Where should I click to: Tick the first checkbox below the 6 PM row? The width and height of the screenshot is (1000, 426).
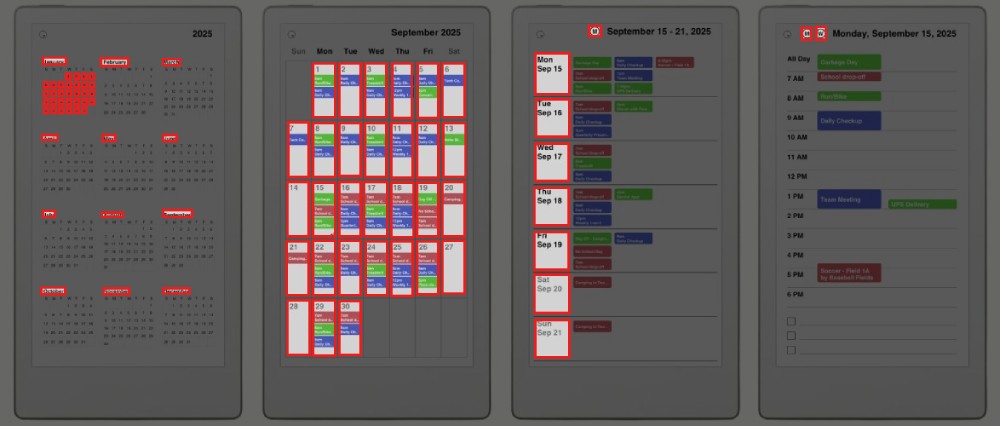coord(792,322)
